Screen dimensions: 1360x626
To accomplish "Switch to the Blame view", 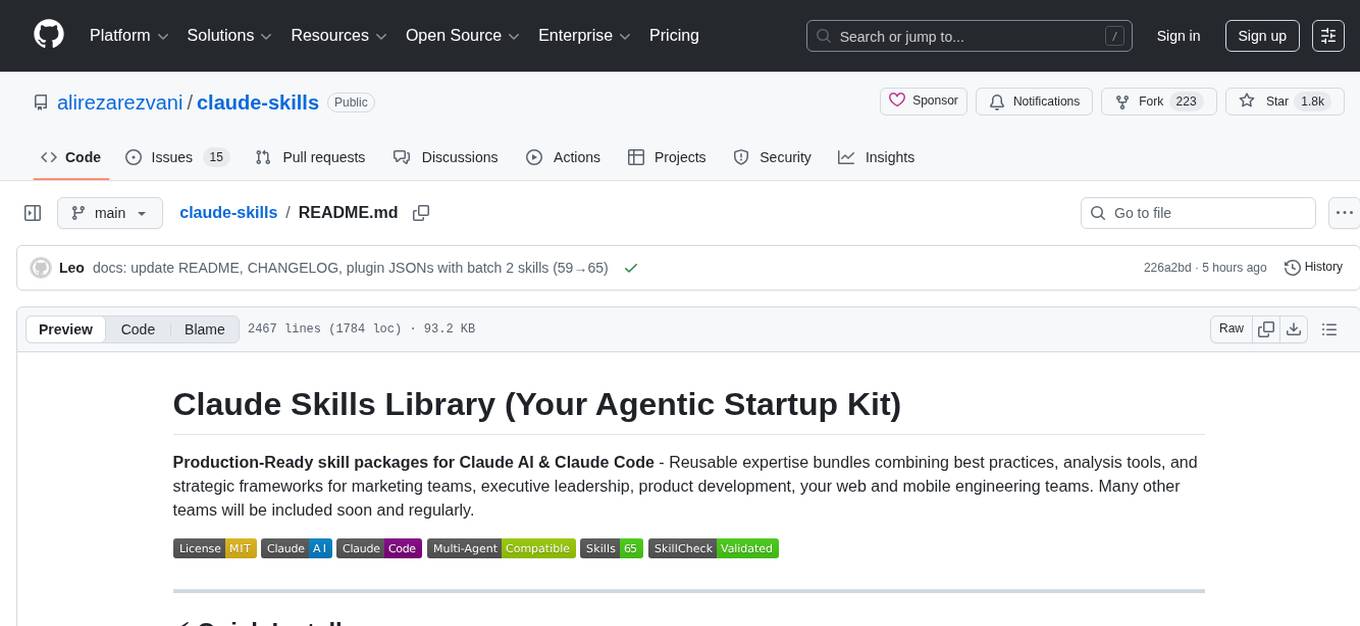I will [204, 329].
